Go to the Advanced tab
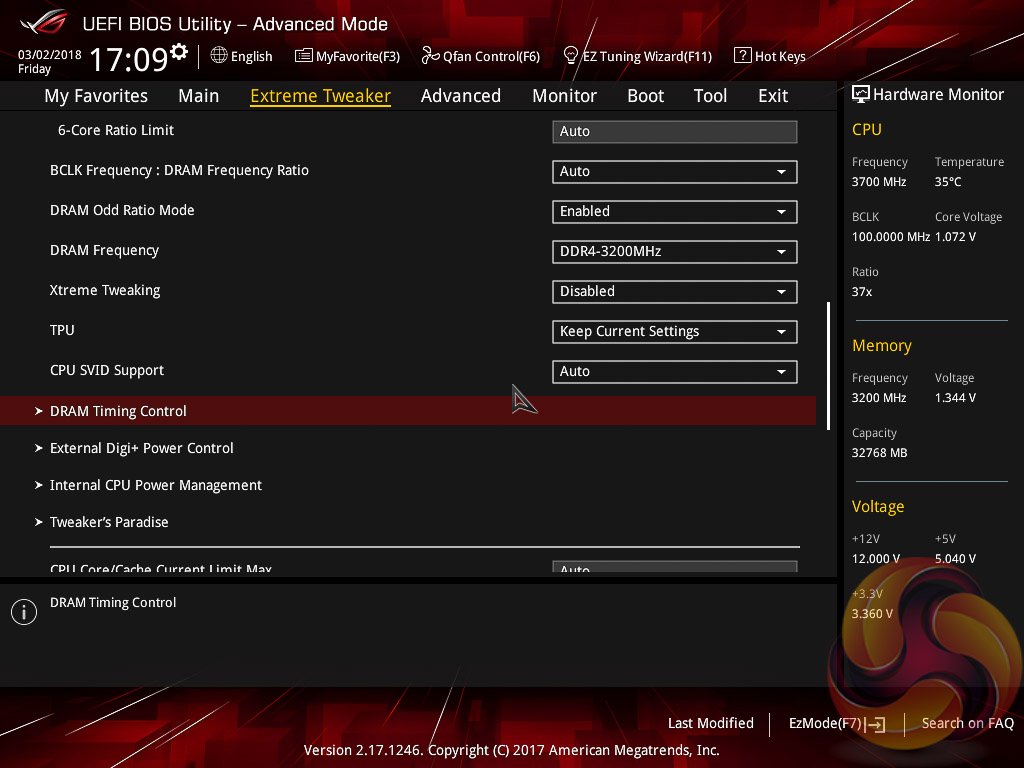 [x=461, y=96]
